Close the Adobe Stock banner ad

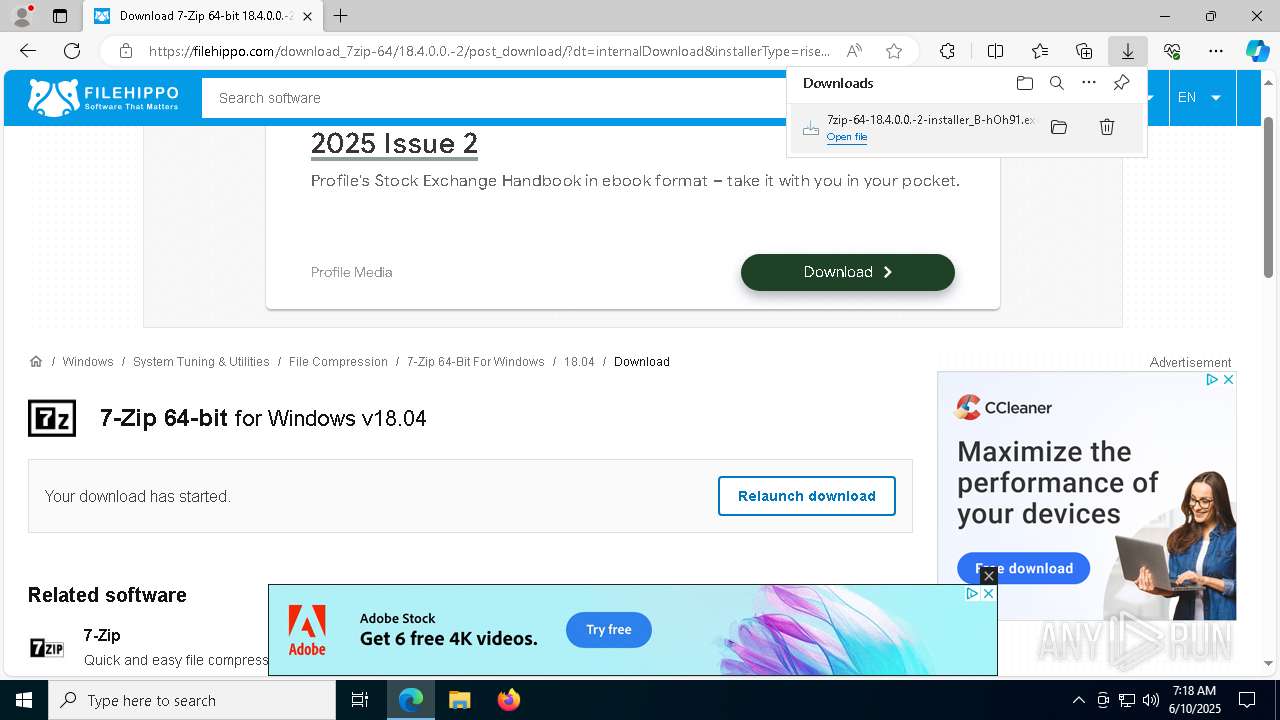pyautogui.click(x=988, y=593)
